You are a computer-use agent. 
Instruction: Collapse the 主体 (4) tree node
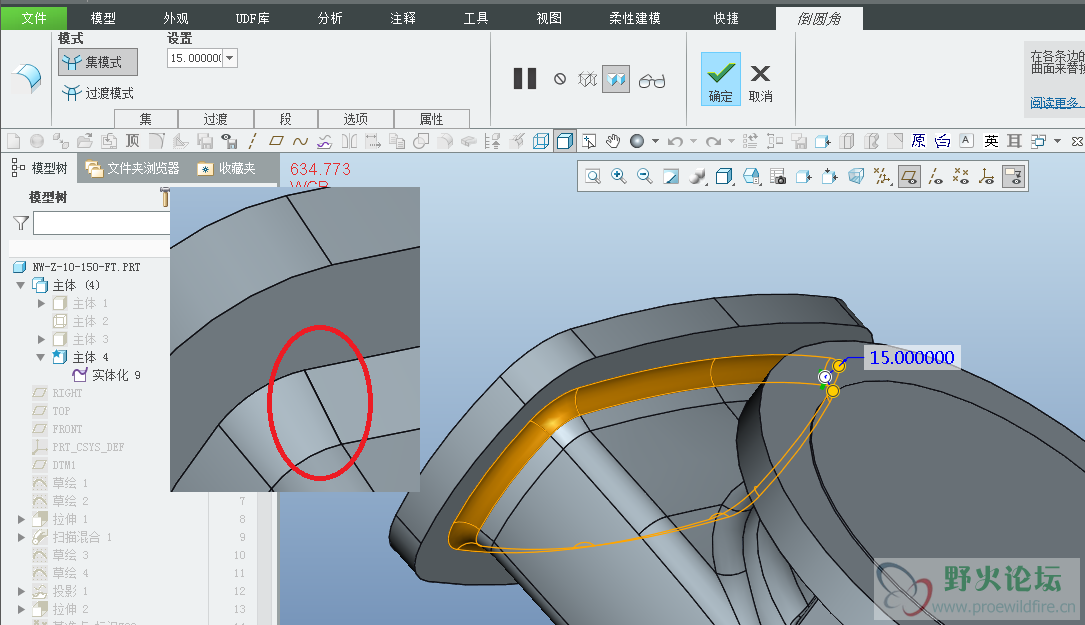(x=21, y=285)
